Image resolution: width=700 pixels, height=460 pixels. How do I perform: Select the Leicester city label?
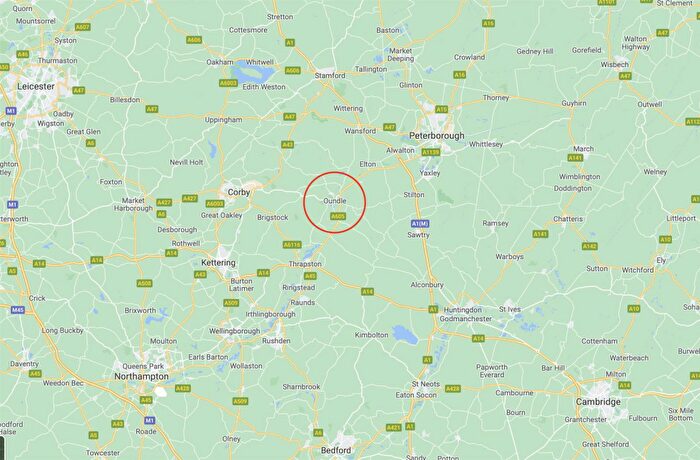click(36, 86)
